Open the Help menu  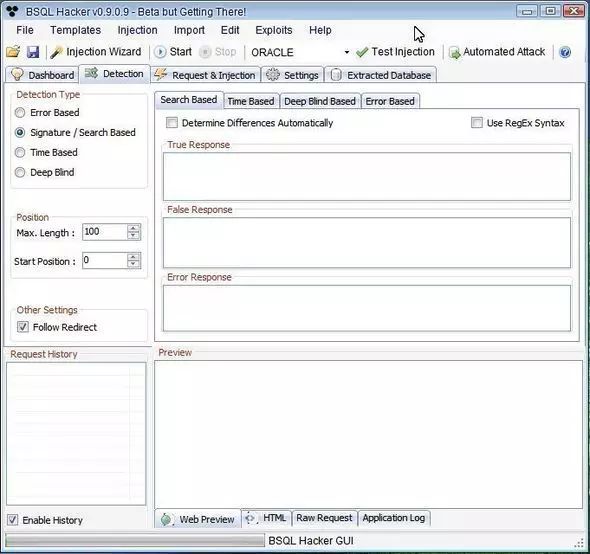tap(320, 30)
